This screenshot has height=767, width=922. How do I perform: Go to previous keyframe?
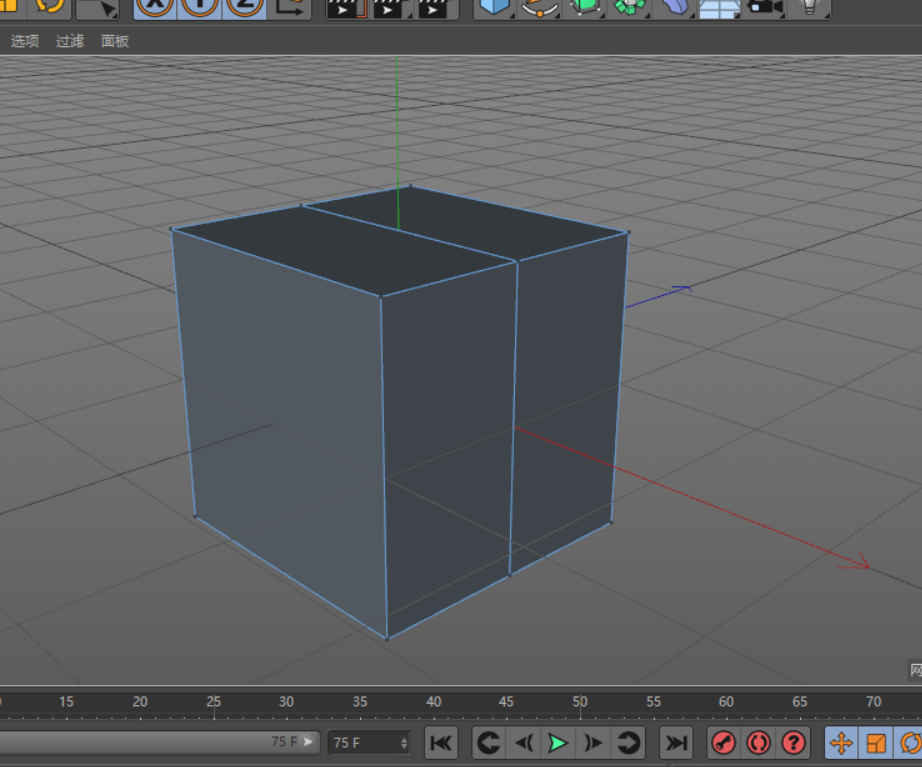coord(489,743)
